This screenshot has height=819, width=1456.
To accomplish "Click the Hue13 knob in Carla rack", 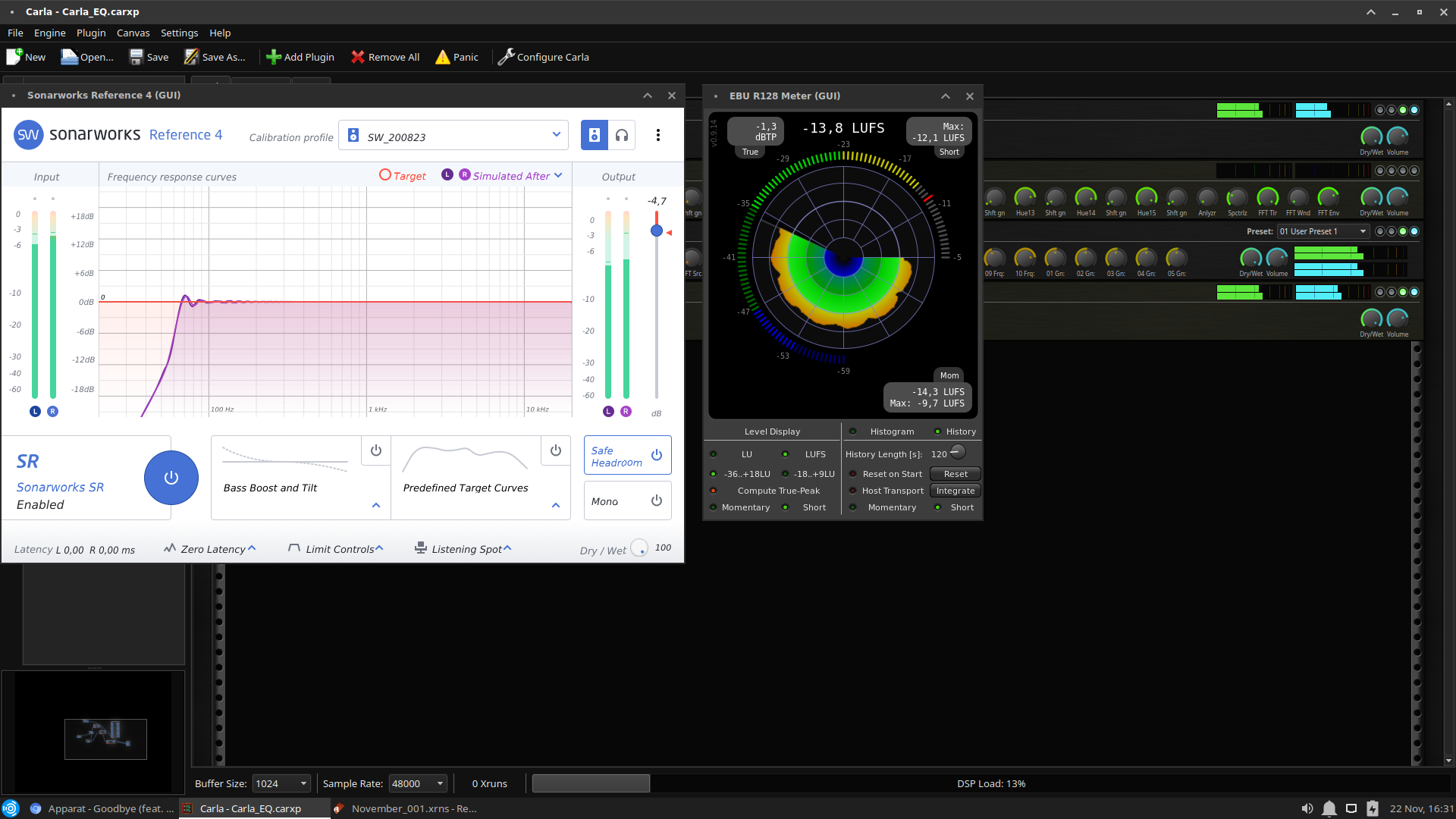I will (x=1025, y=197).
